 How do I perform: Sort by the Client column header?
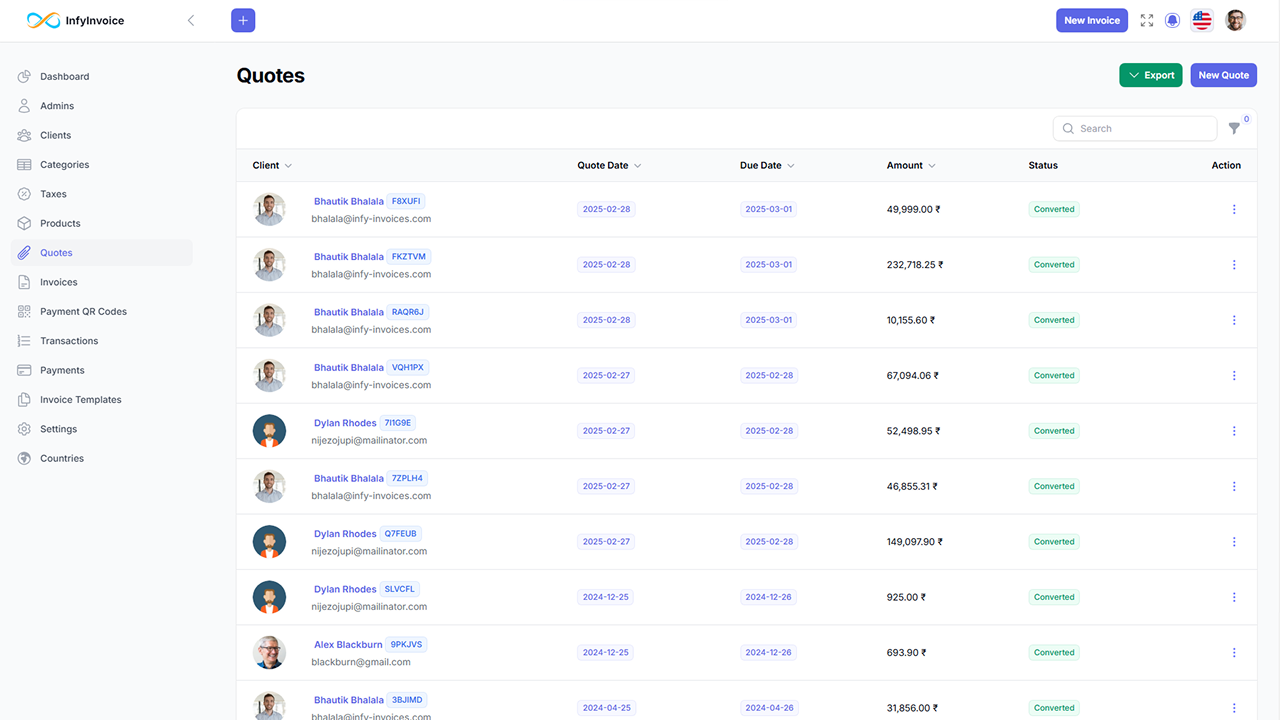pos(266,165)
